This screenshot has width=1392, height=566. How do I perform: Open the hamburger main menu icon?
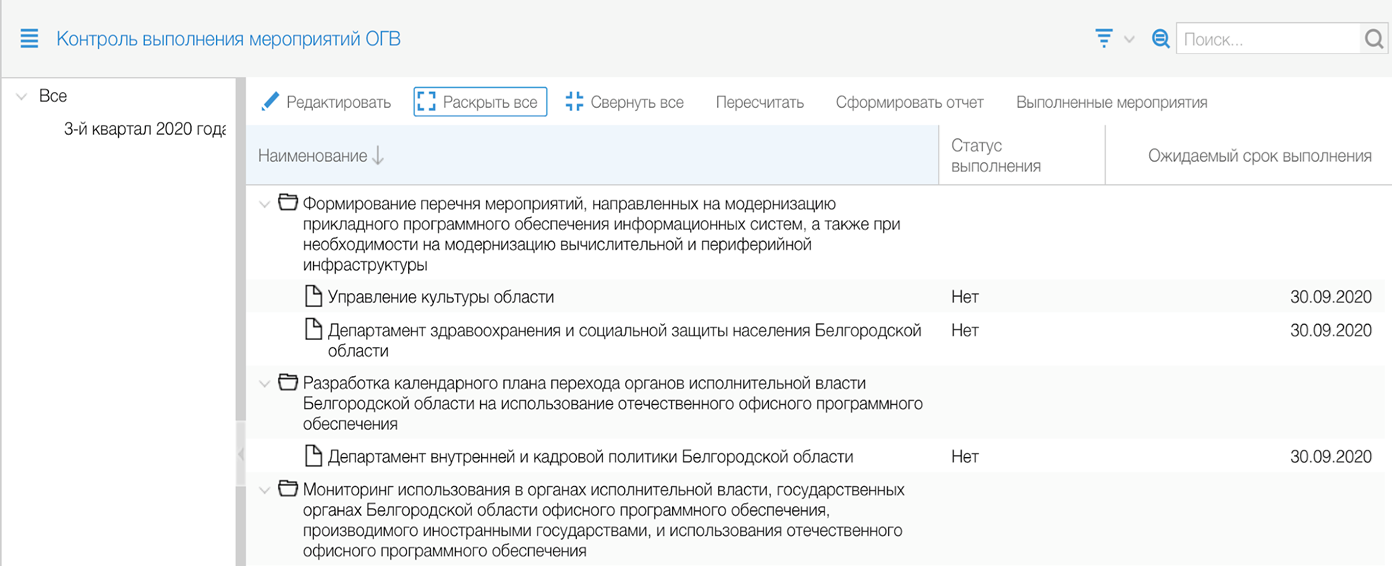[x=28, y=39]
